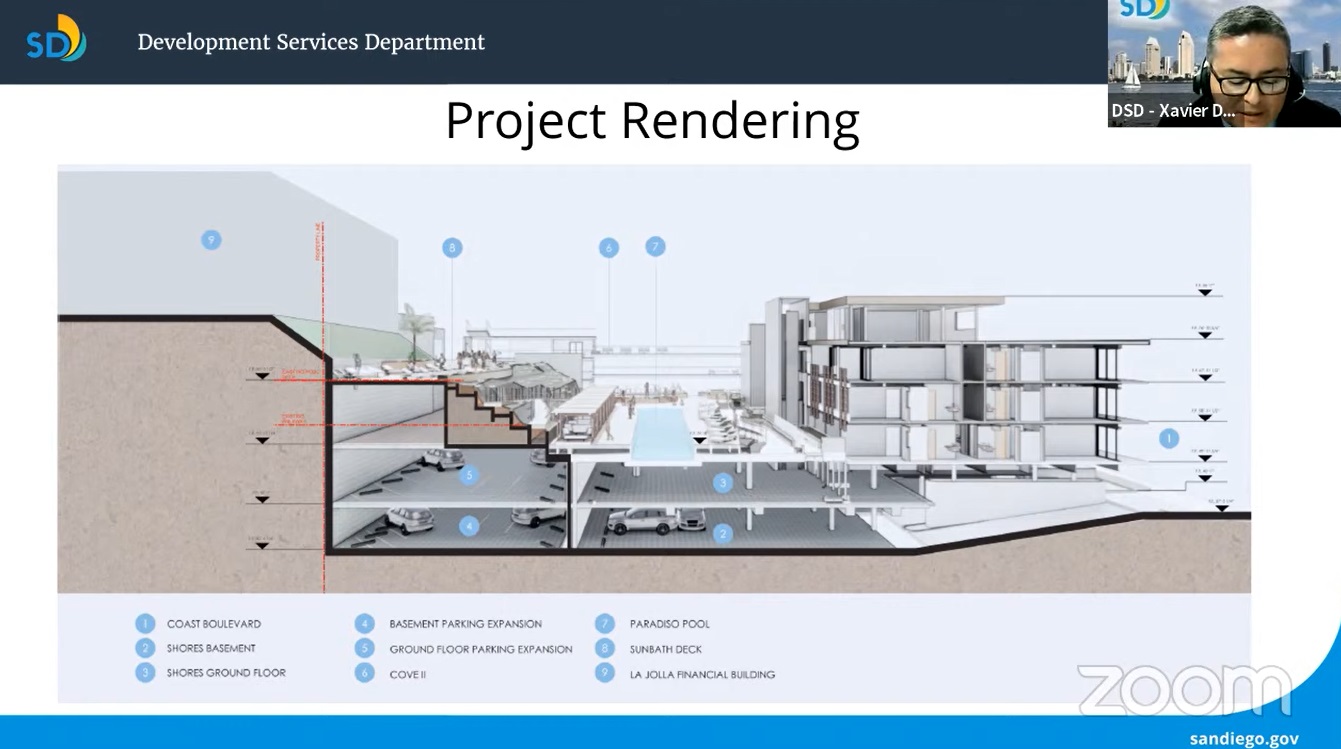The width and height of the screenshot is (1341, 749).
Task: Click the number 6 Cove II callout
Action: [x=609, y=247]
